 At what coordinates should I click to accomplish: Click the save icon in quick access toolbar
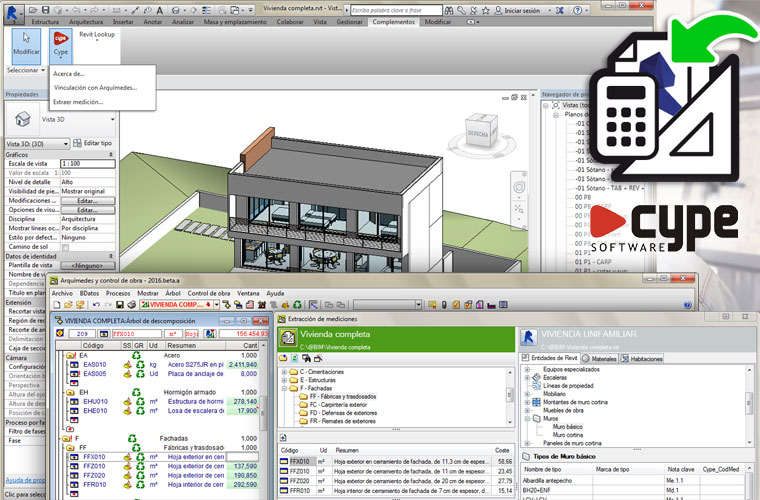[44, 7]
